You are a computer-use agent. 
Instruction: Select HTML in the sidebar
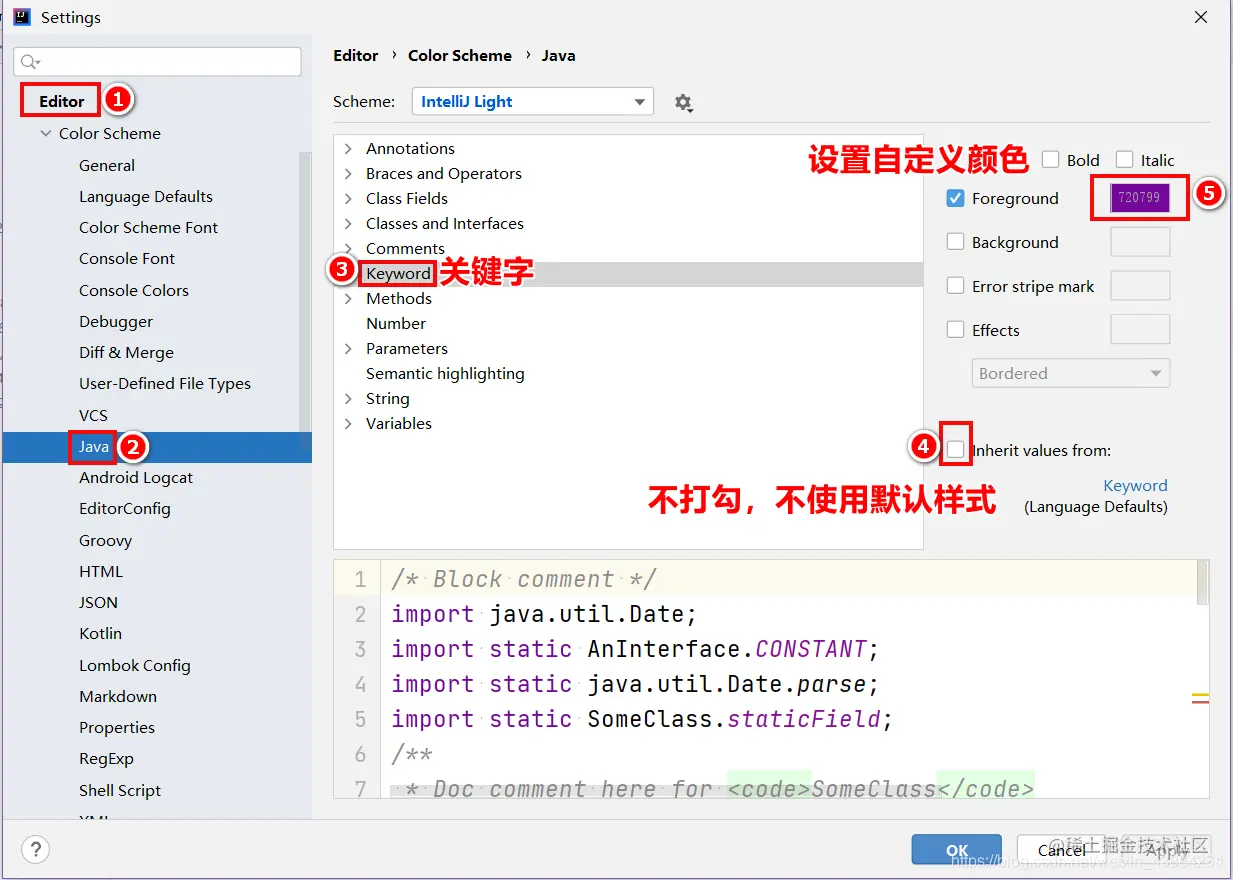coord(101,571)
